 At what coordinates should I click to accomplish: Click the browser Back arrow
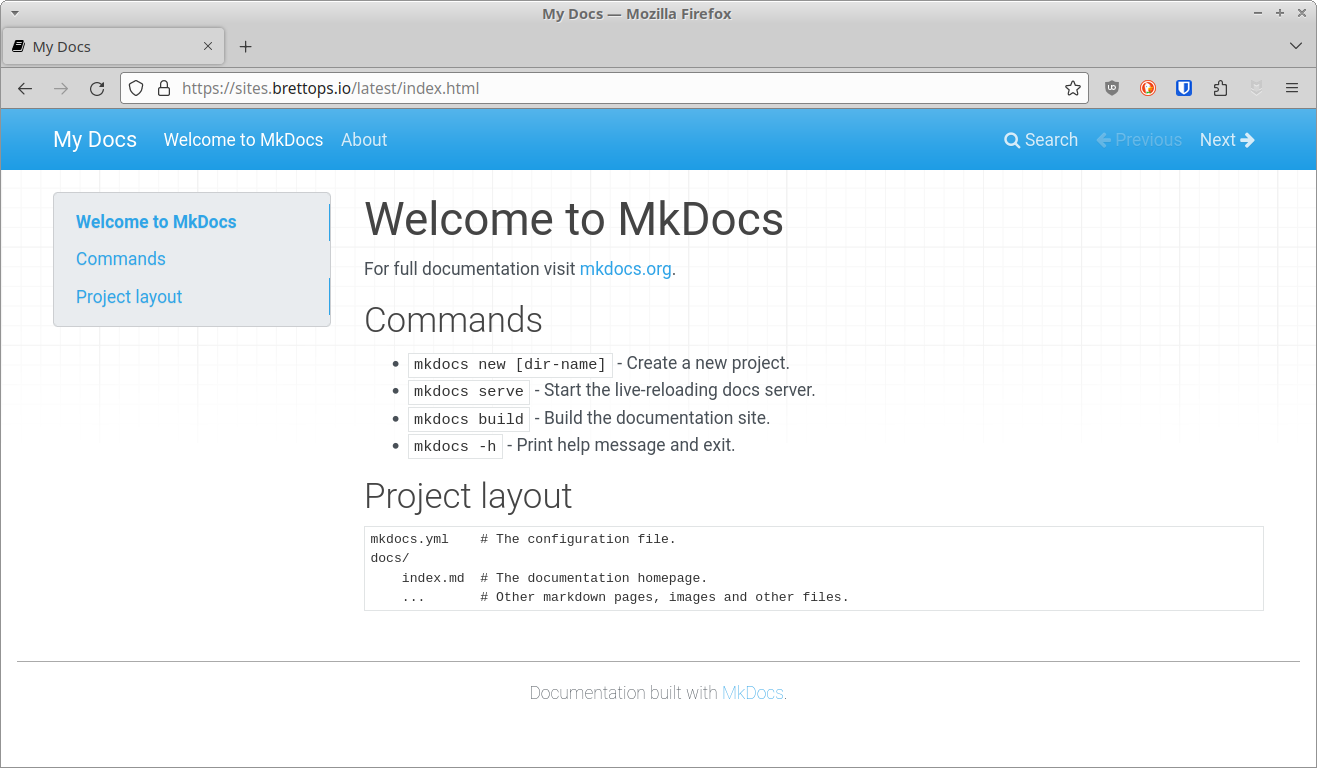click(25, 88)
